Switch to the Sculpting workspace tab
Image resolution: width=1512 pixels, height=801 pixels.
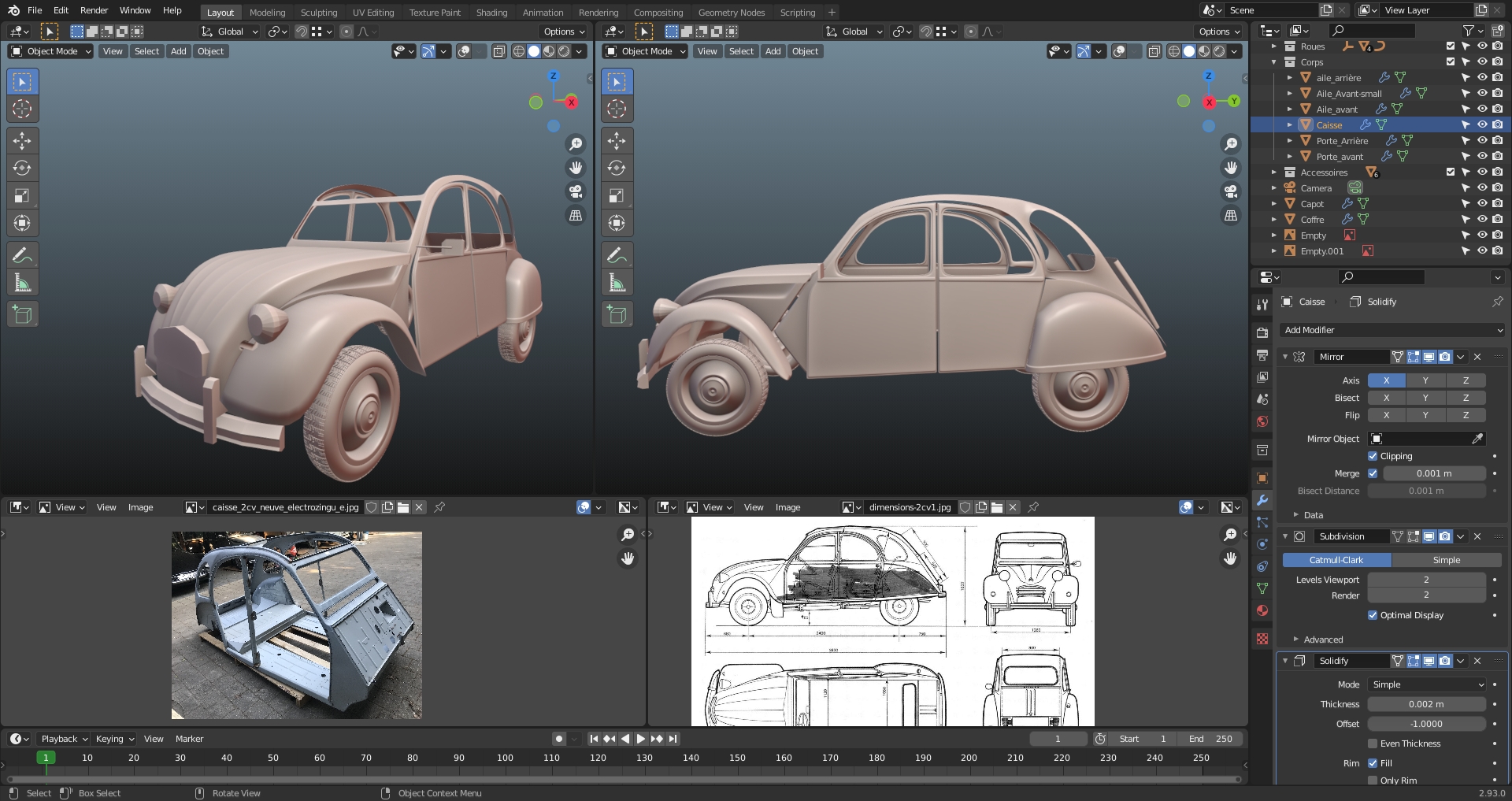point(318,13)
